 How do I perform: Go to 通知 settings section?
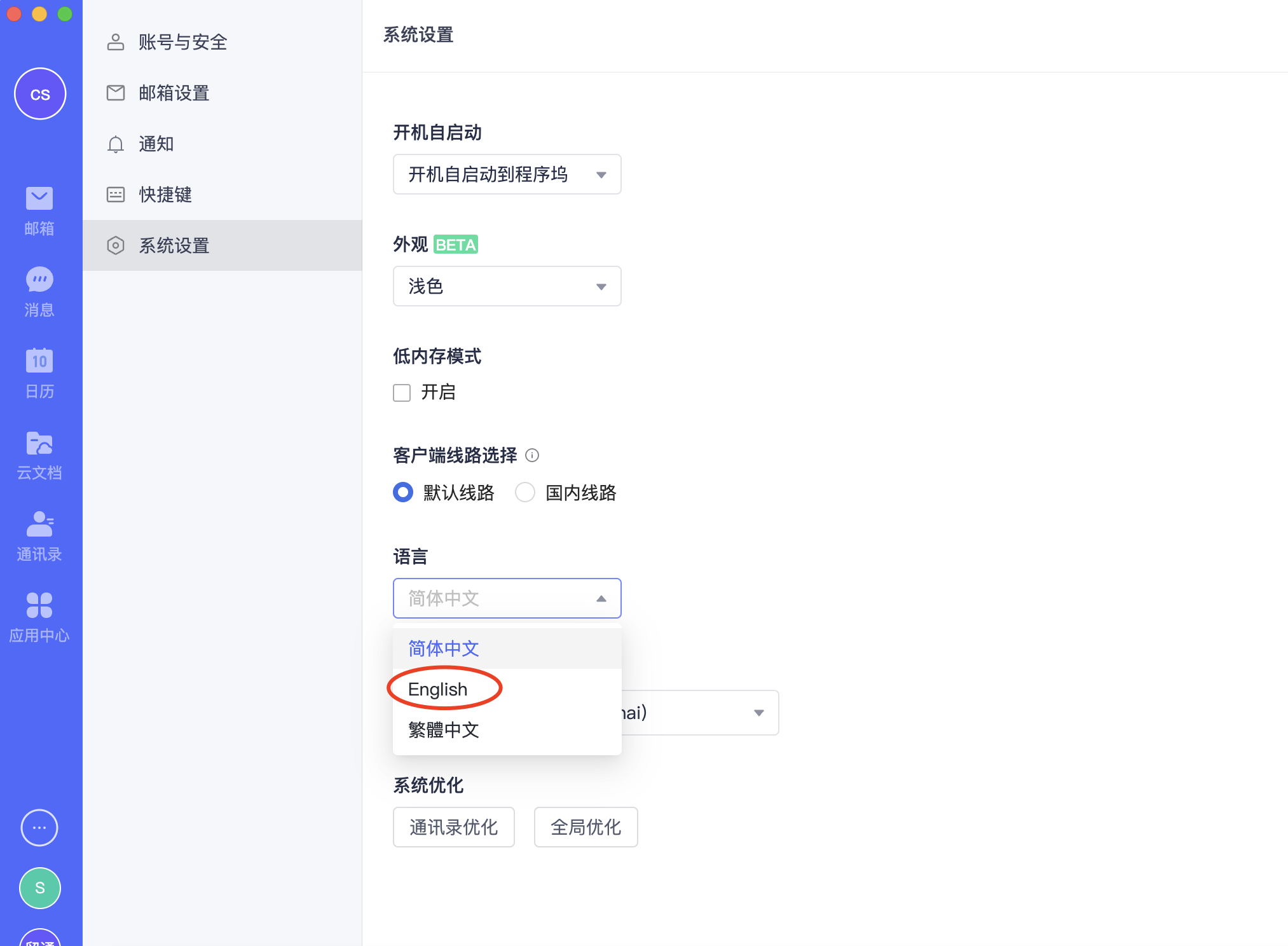coord(223,144)
